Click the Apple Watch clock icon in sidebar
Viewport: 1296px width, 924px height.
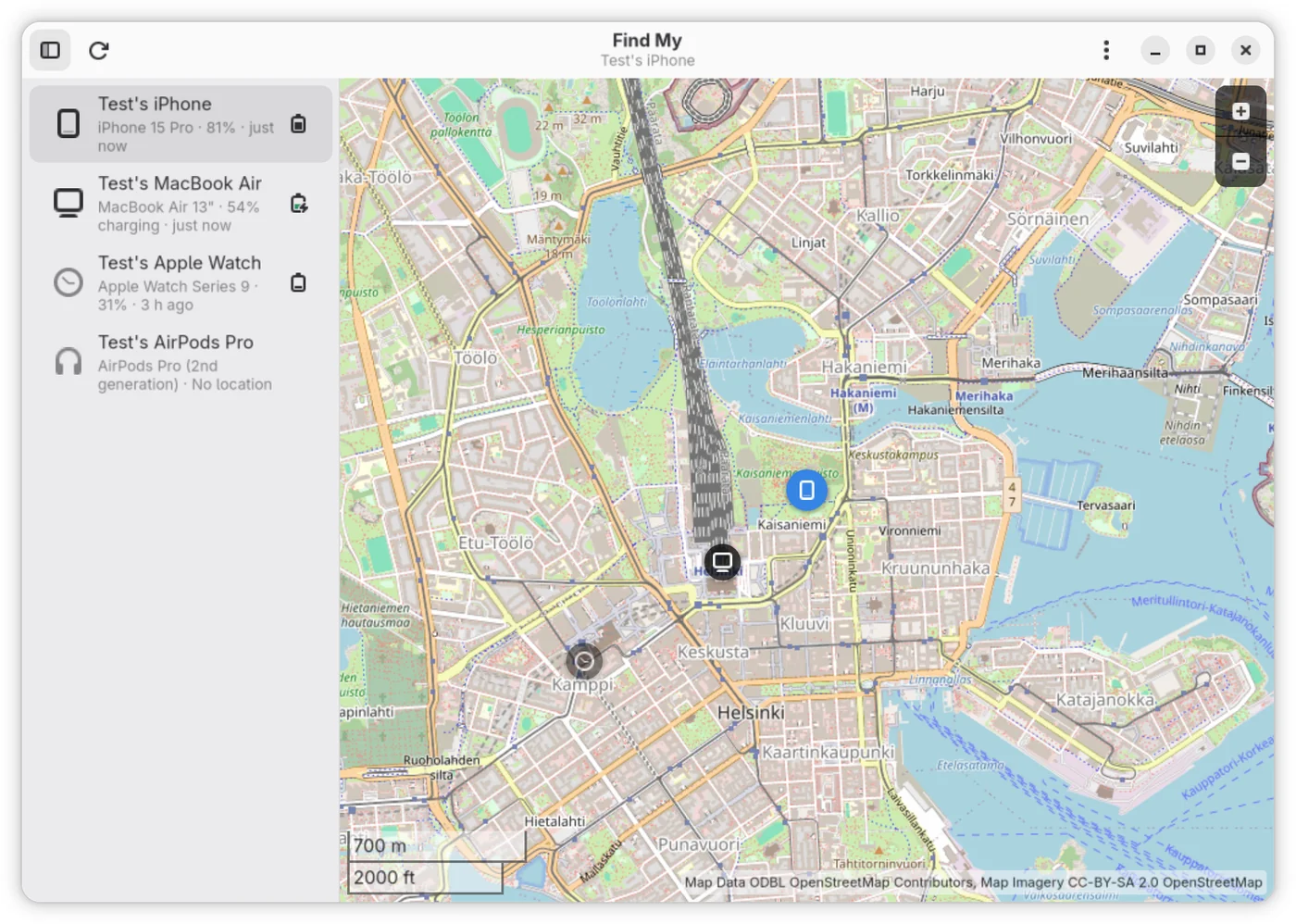pyautogui.click(x=69, y=282)
